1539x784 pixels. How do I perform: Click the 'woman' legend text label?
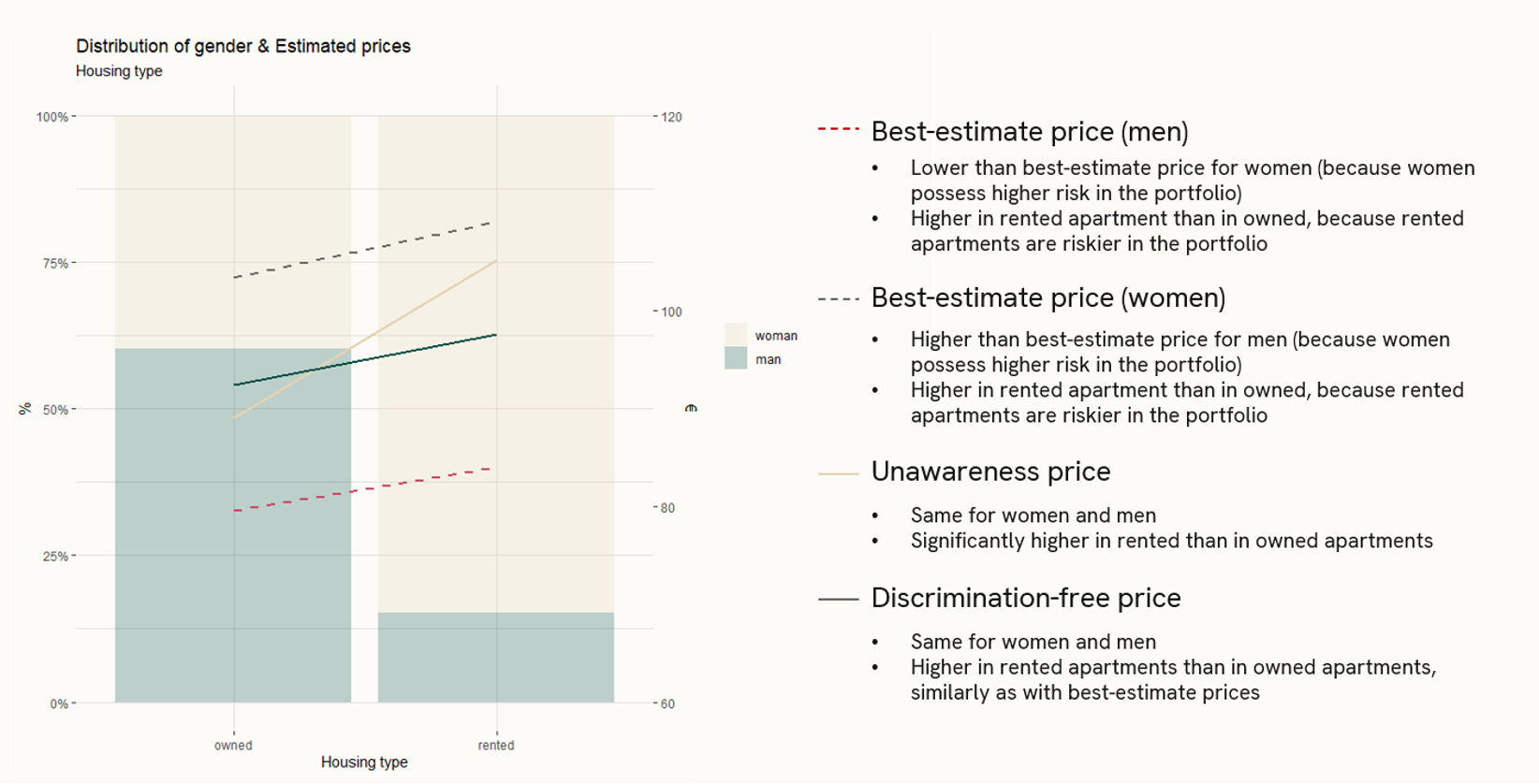[x=776, y=336]
